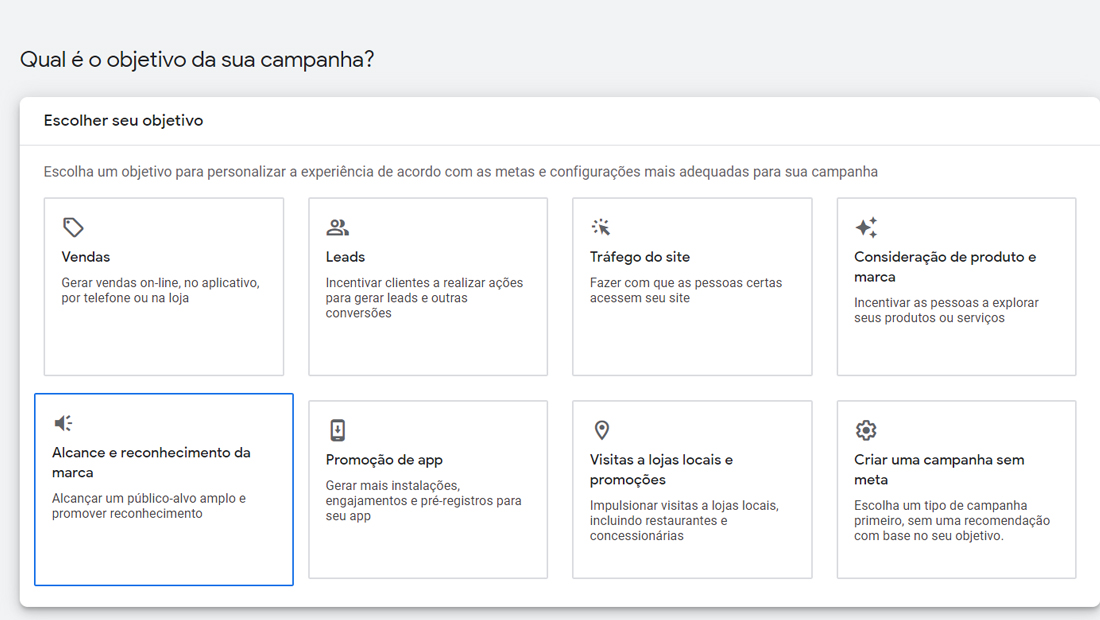Viewport: 1100px width, 620px height.
Task: Choose the Leads objective title
Action: [345, 257]
